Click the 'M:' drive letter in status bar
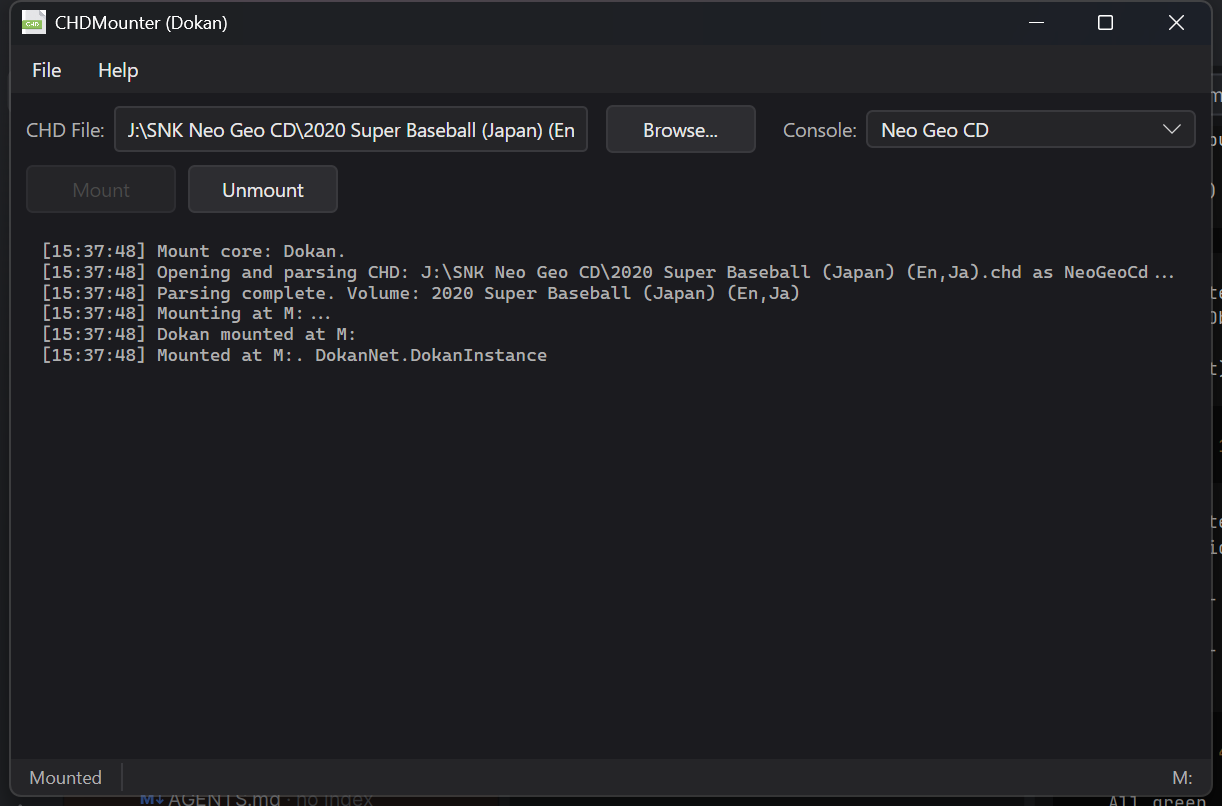Screen dimensions: 1222x806 1182,778
